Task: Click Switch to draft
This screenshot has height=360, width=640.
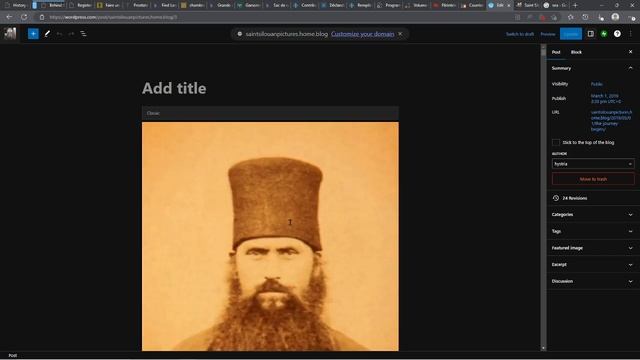Action: pos(520,34)
